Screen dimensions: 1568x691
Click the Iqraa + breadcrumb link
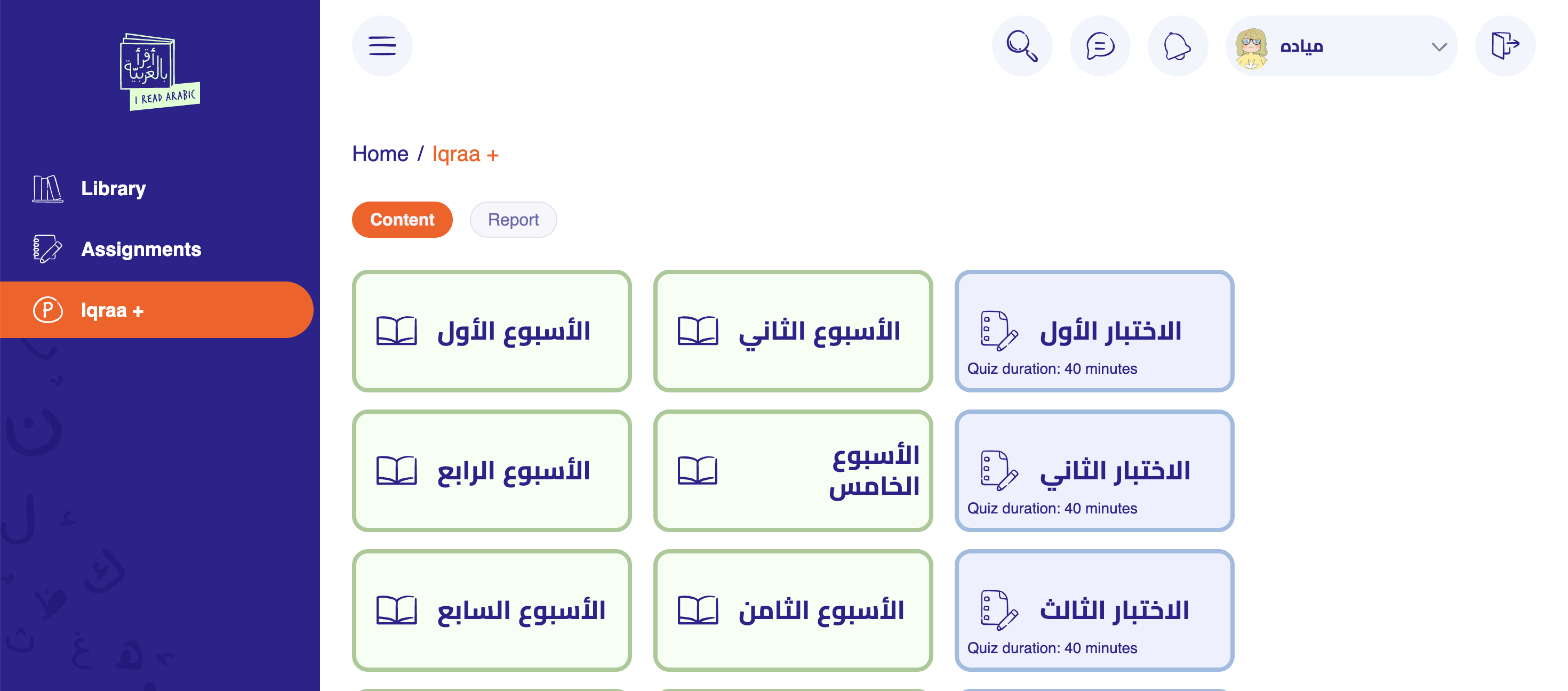(x=465, y=154)
